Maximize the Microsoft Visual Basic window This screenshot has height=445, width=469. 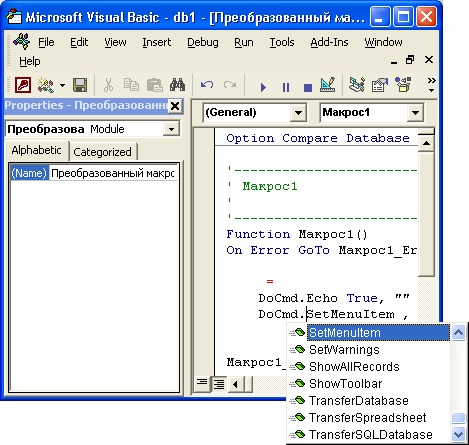point(403,17)
